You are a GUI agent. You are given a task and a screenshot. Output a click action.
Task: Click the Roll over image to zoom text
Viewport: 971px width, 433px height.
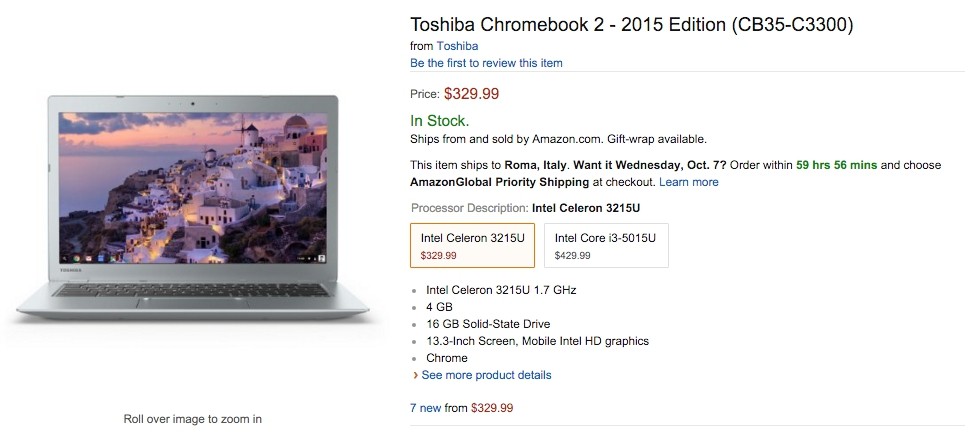[x=193, y=419]
